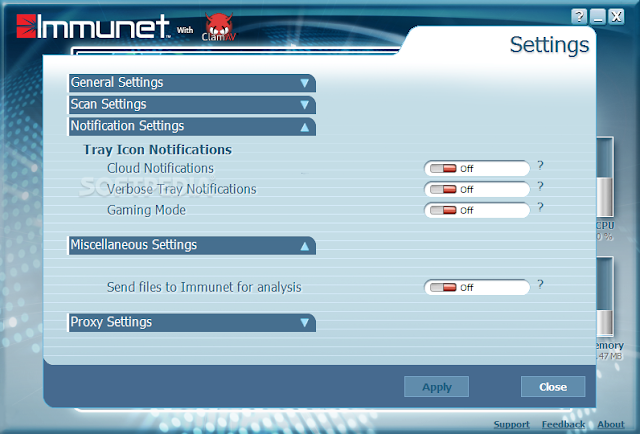Expand the General Settings section

(x=192, y=83)
